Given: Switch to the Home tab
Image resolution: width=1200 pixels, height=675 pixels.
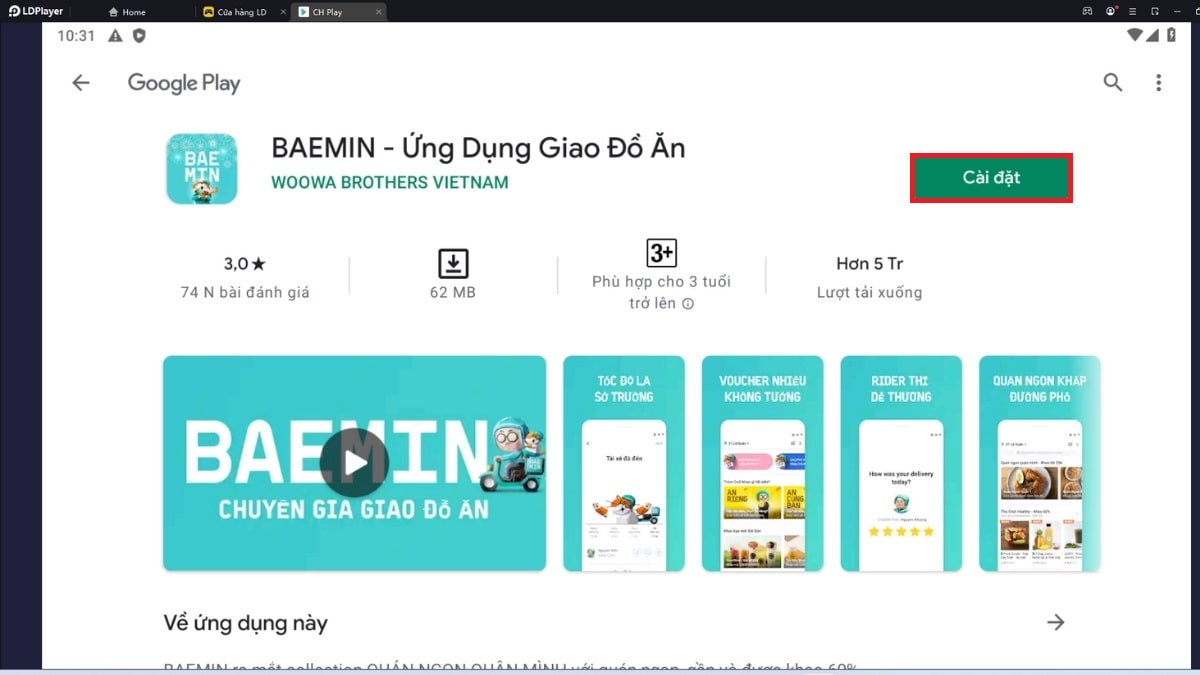Looking at the screenshot, I should tap(128, 11).
